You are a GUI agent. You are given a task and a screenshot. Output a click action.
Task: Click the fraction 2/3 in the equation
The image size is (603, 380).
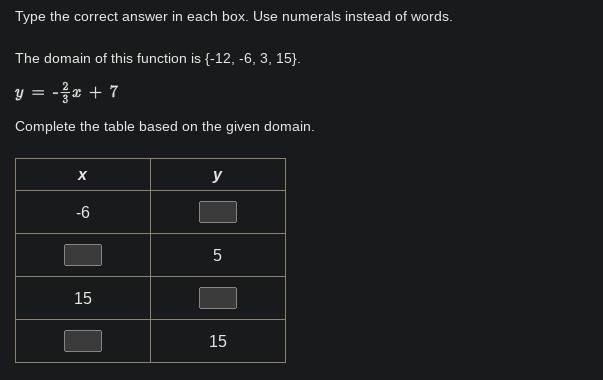[65, 92]
